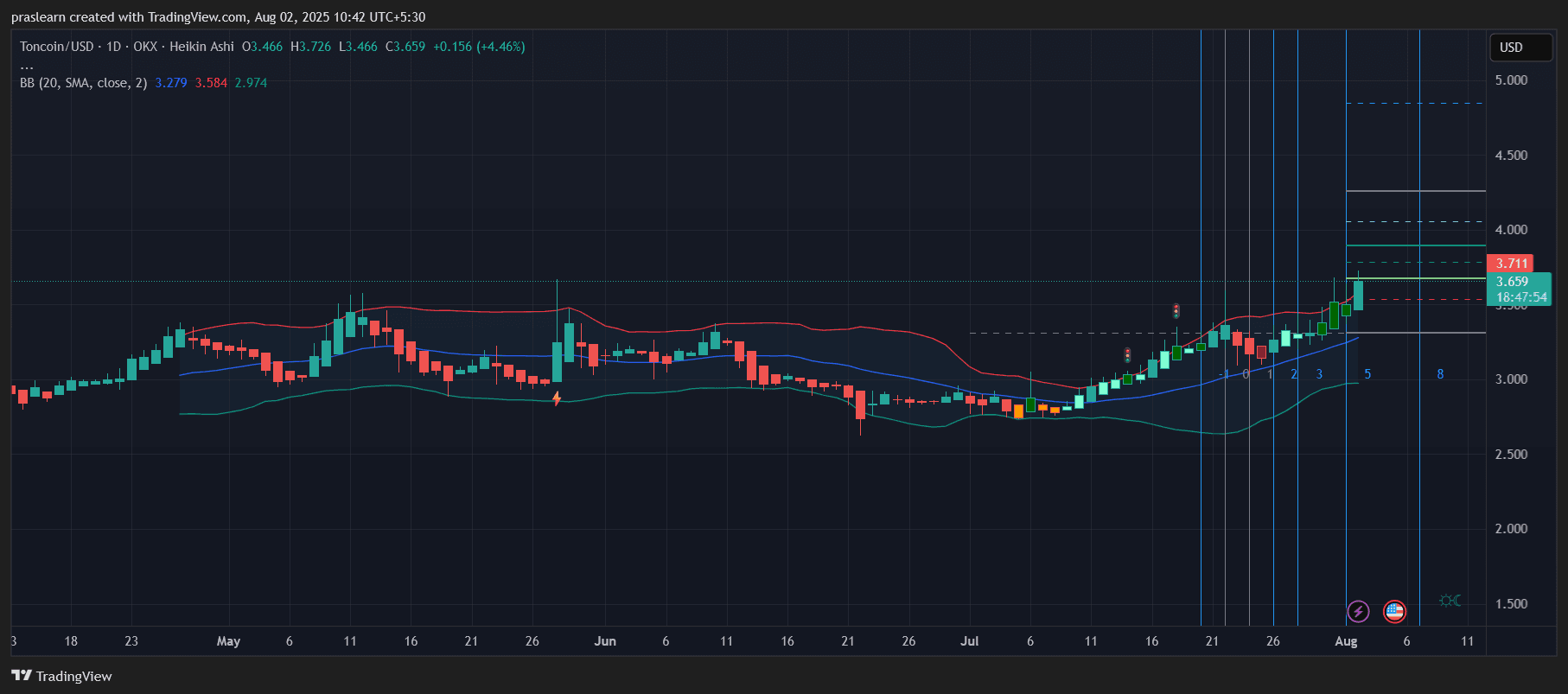
Task: Open the USD currency selector
Action: point(1520,48)
